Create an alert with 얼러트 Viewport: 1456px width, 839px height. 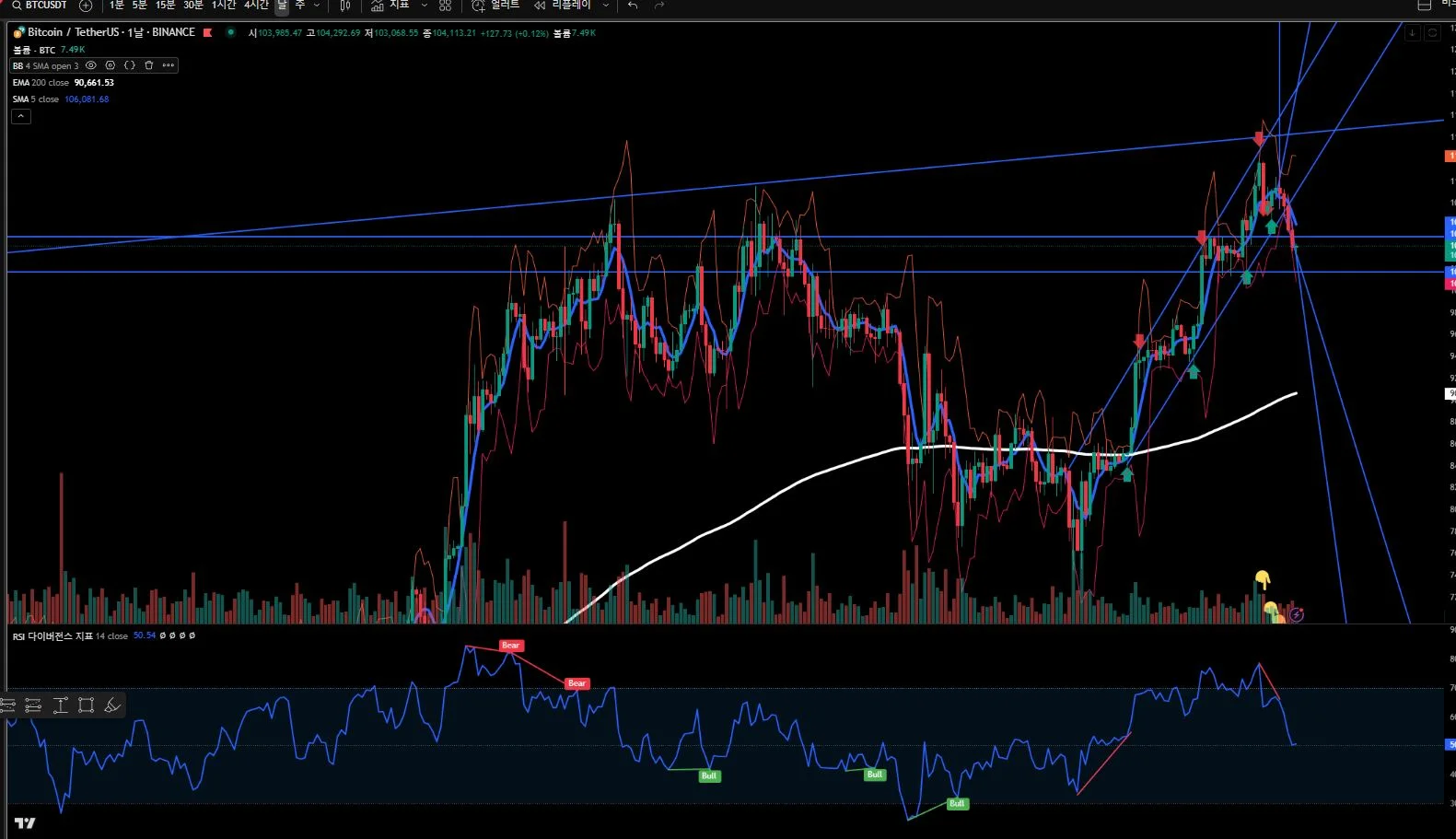click(495, 6)
